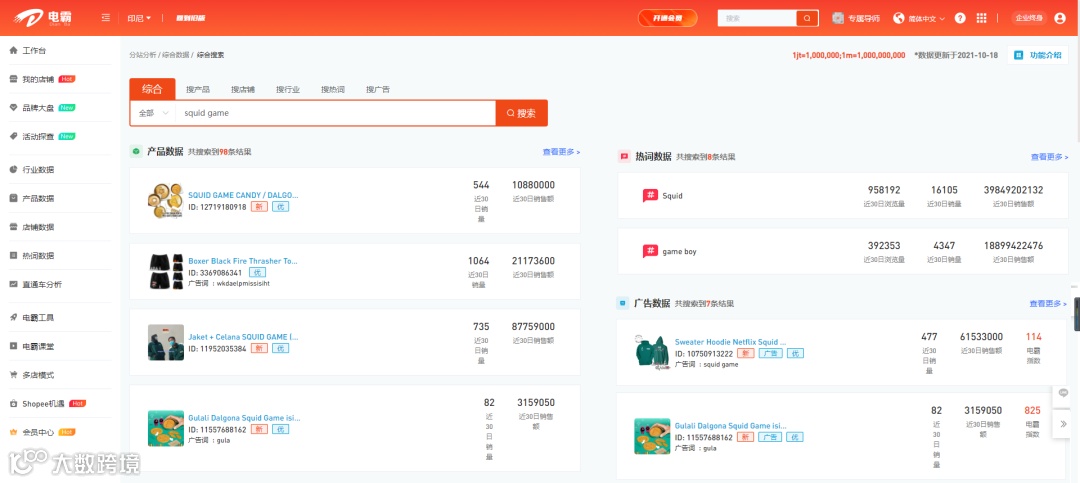Open the chat bubble floating icon

point(1064,393)
